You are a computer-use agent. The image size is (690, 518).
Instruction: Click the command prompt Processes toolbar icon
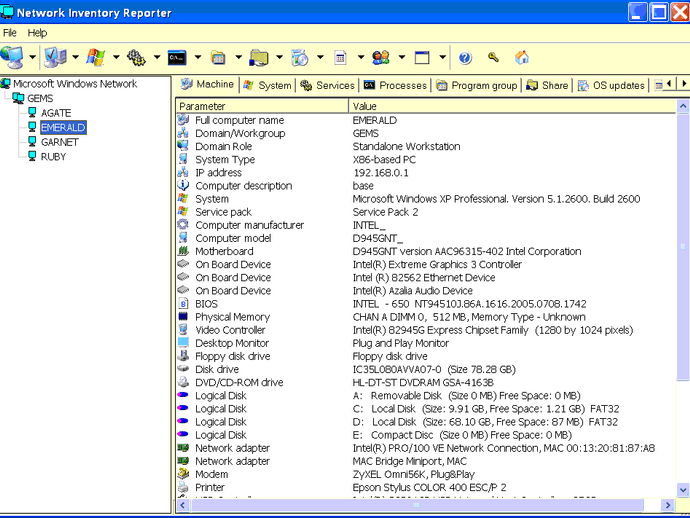point(177,57)
